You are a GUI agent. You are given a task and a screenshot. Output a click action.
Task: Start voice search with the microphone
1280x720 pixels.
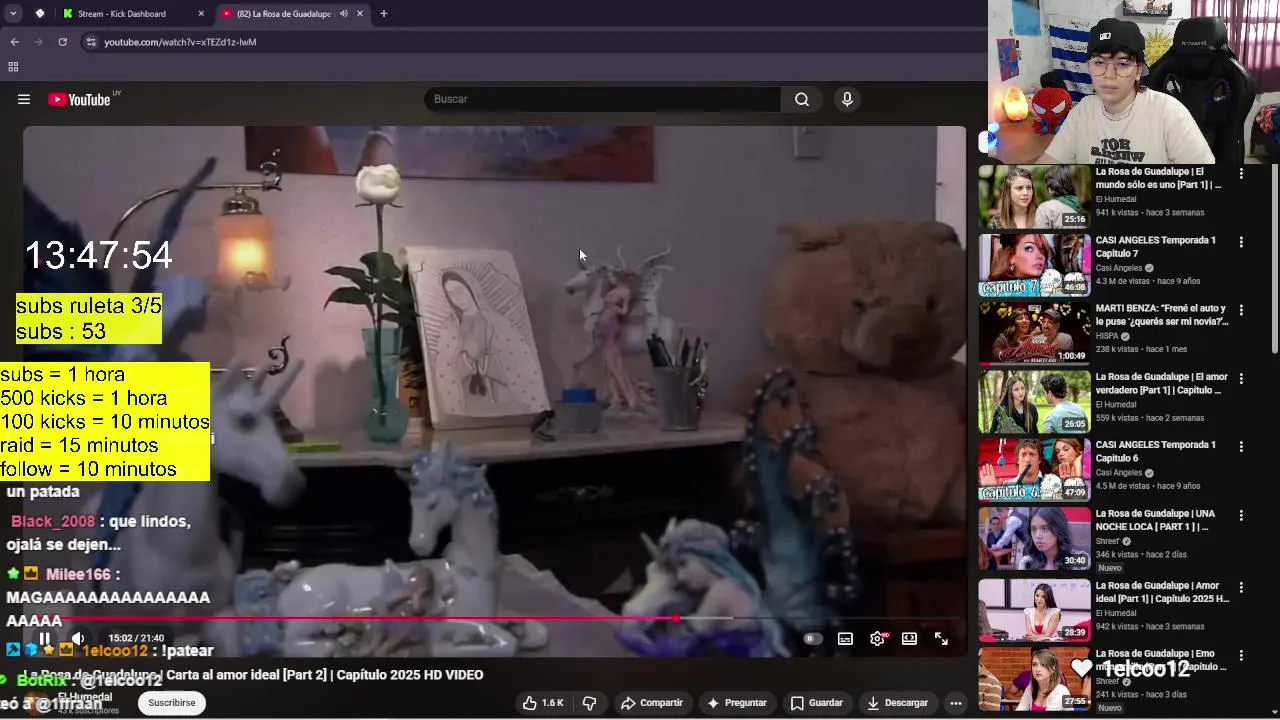(847, 99)
